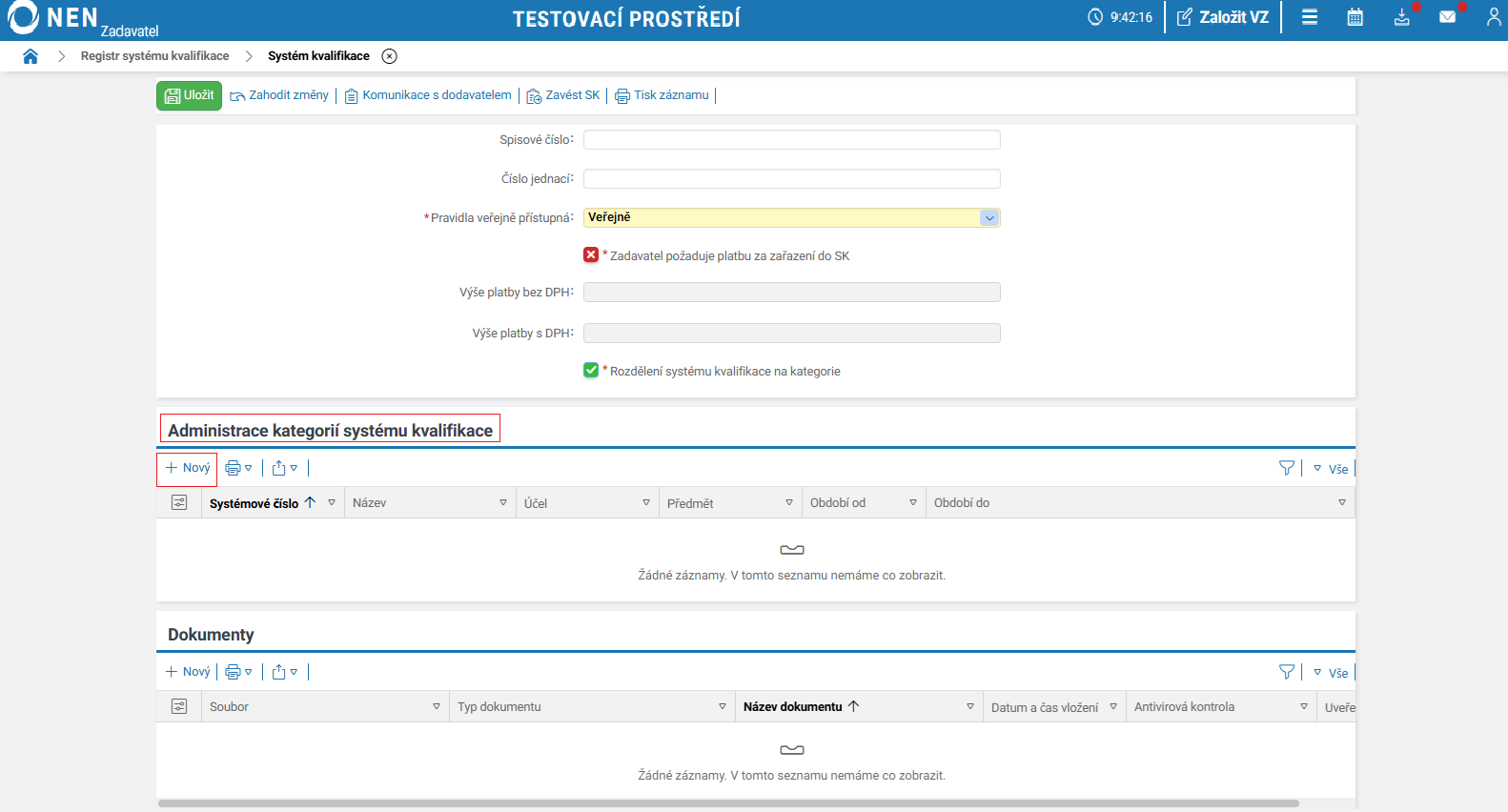Click filter funnel icon in categories section

pyautogui.click(x=1287, y=468)
